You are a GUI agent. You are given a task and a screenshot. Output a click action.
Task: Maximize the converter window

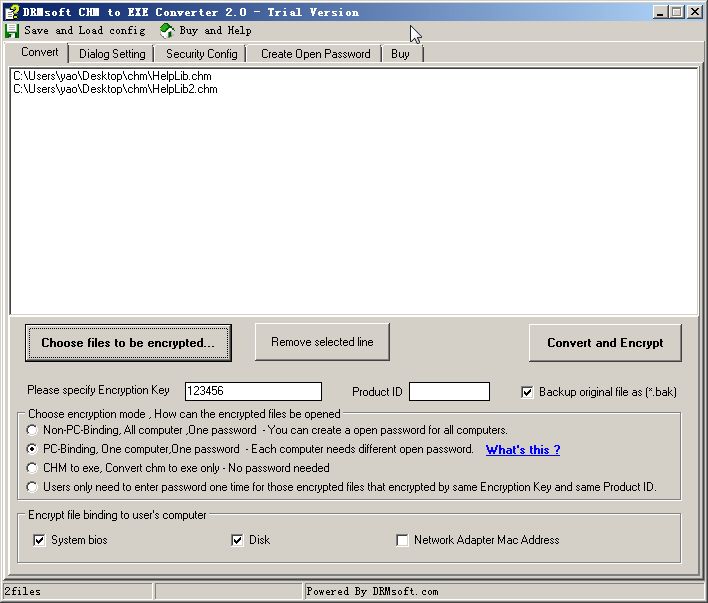(x=676, y=12)
